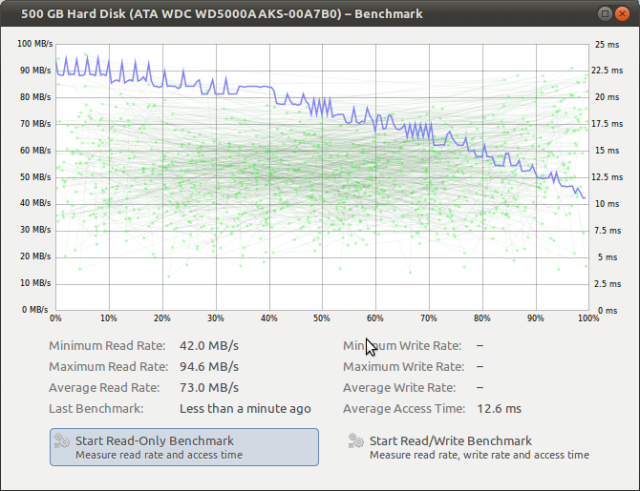Click 'Measure read rate, write rate and access time' subtitle
This screenshot has width=640, height=491.
tap(479, 455)
